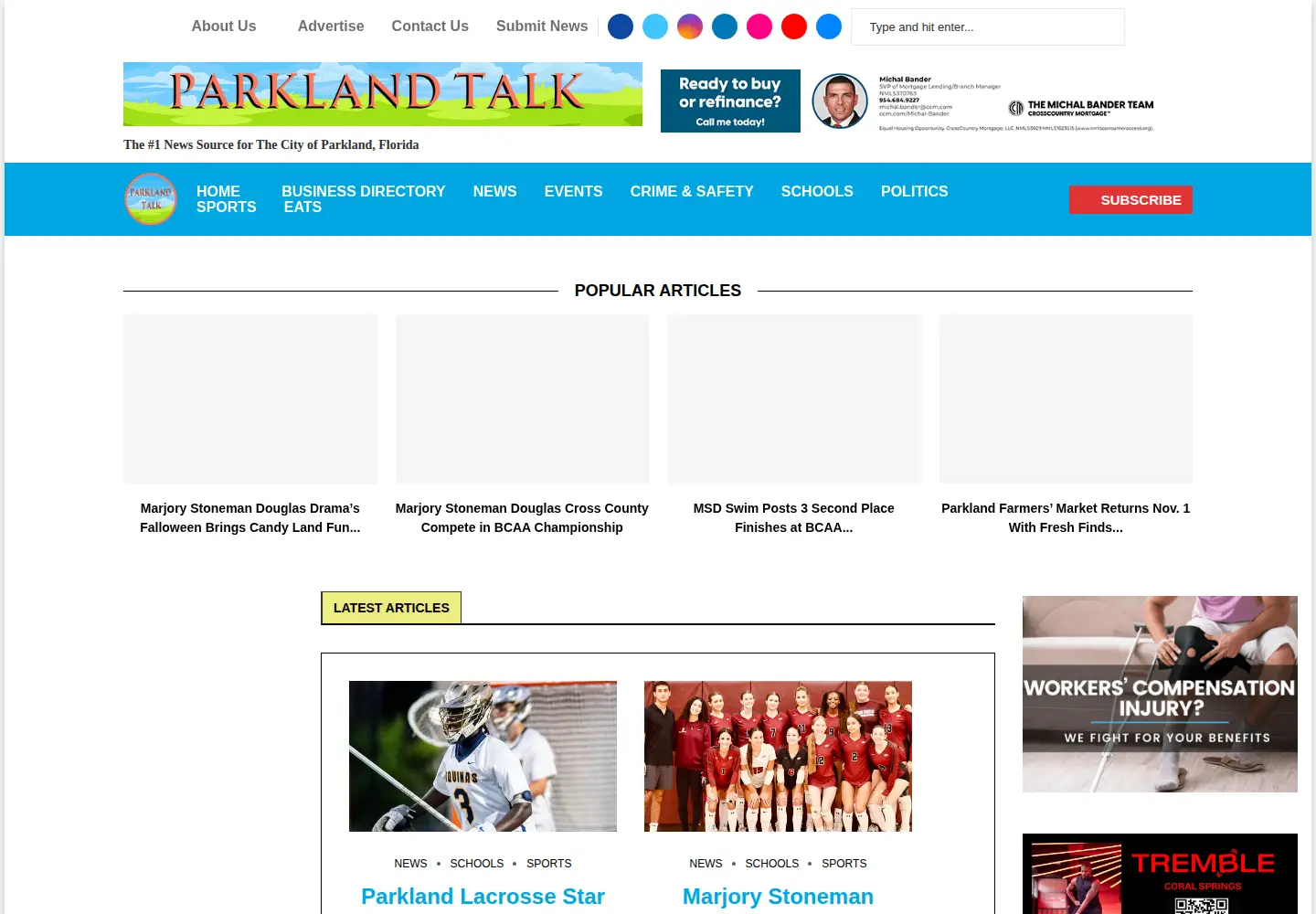The image size is (1316, 914).
Task: Open CRIME & SAFETY section
Action: pyautogui.click(x=692, y=191)
